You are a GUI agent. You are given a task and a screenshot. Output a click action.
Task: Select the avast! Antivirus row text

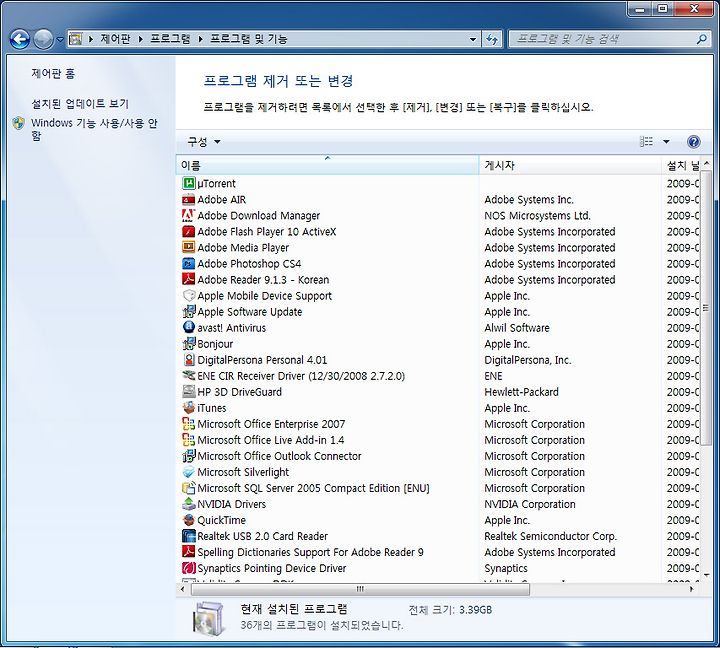tap(231, 328)
